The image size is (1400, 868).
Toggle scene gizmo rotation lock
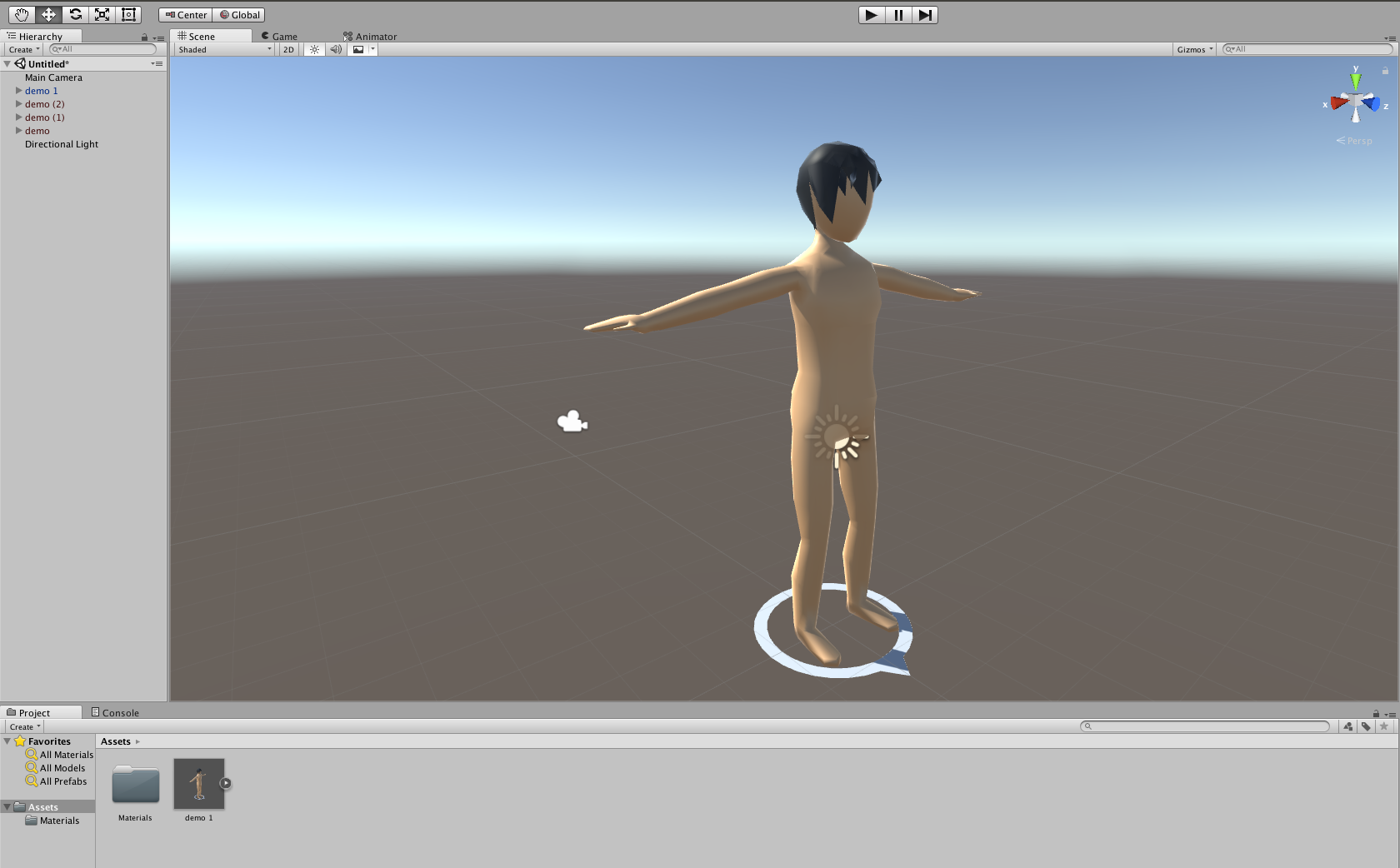point(1385,71)
